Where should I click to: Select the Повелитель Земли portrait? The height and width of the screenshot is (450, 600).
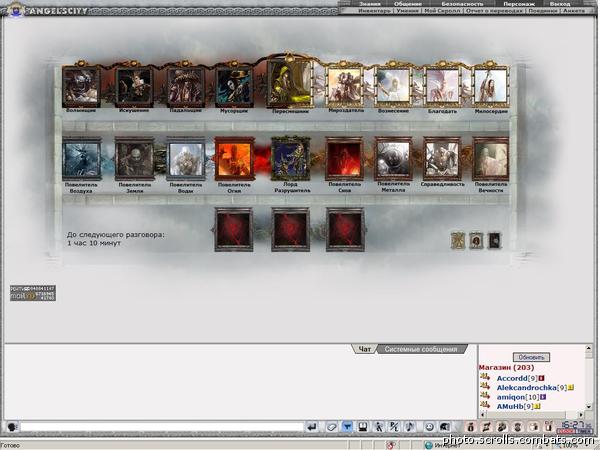click(x=134, y=159)
